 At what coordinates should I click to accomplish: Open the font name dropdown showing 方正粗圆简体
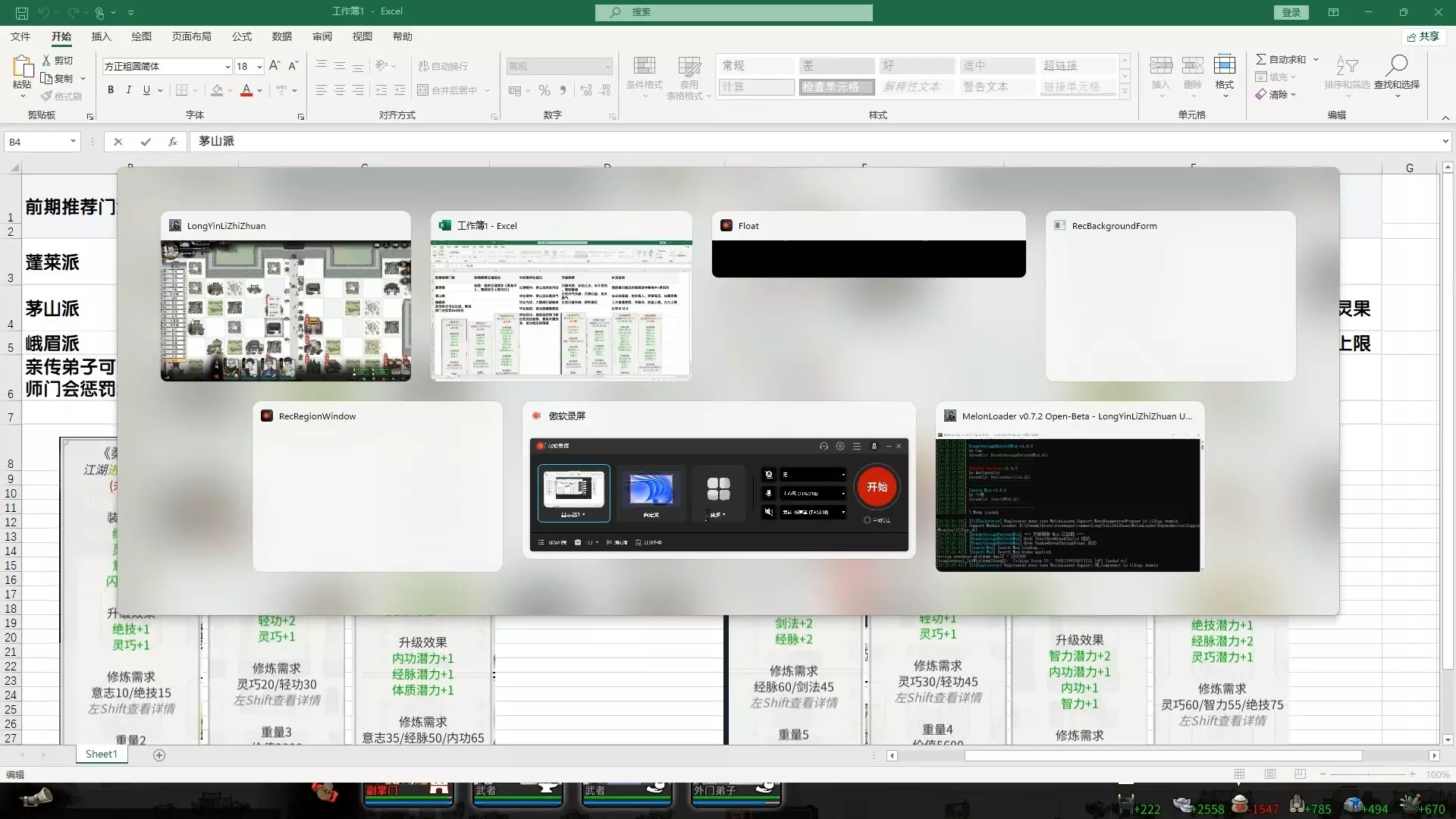coord(227,67)
